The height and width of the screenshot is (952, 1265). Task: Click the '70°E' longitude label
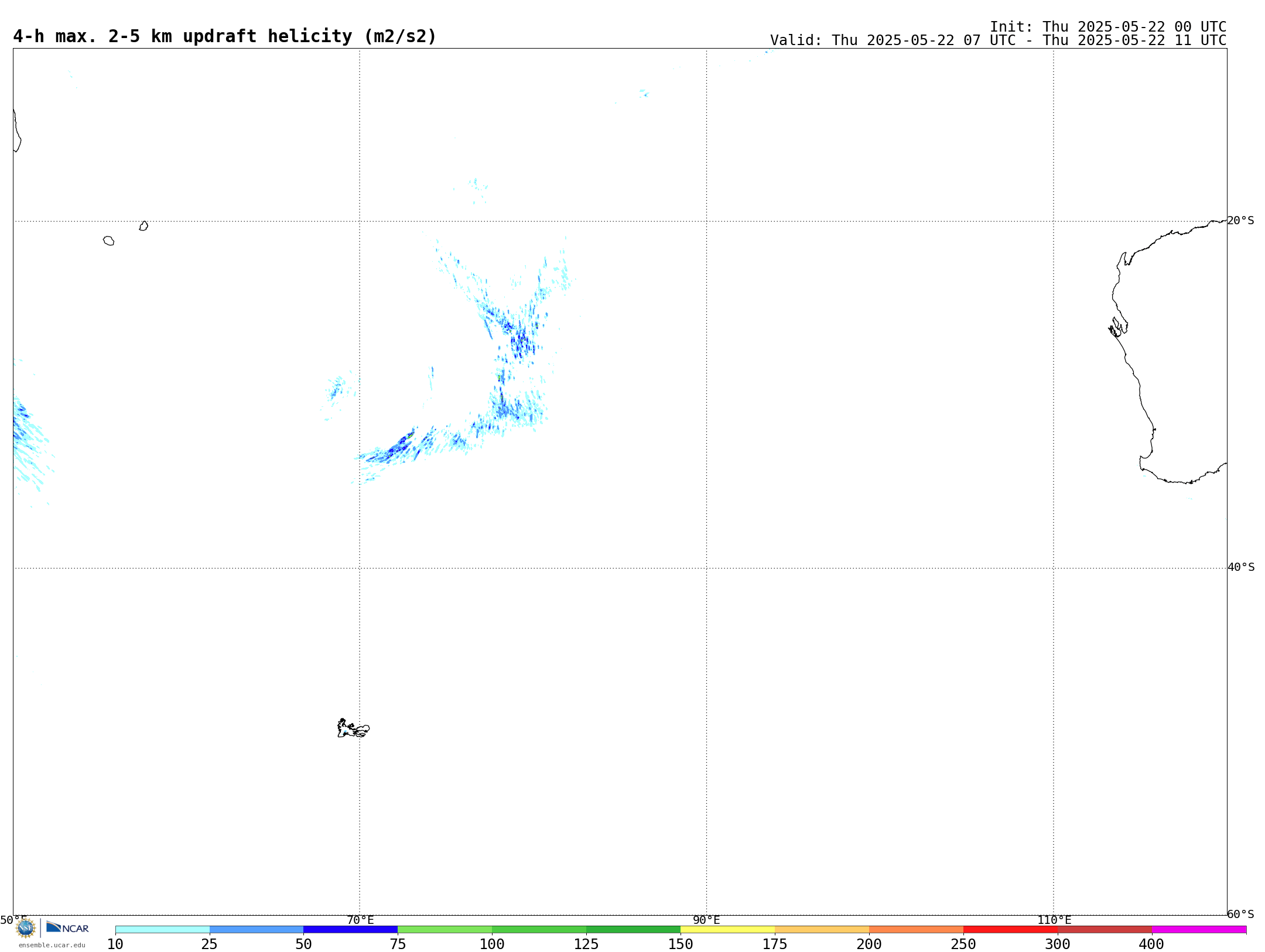tap(360, 920)
